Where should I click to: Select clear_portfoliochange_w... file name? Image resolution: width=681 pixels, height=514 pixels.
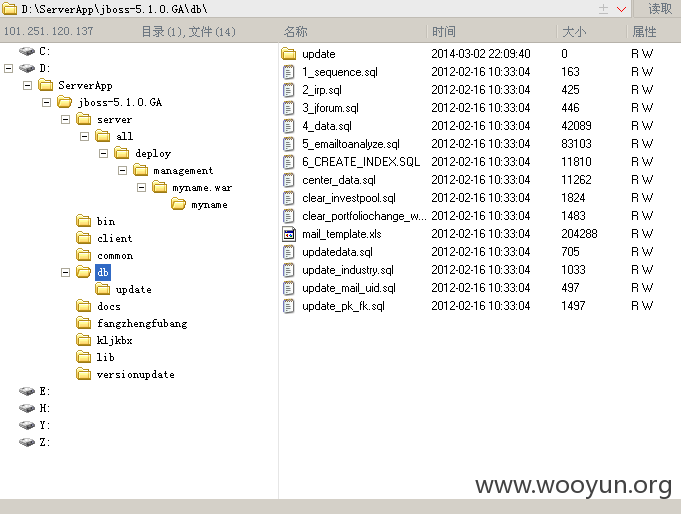tap(364, 216)
